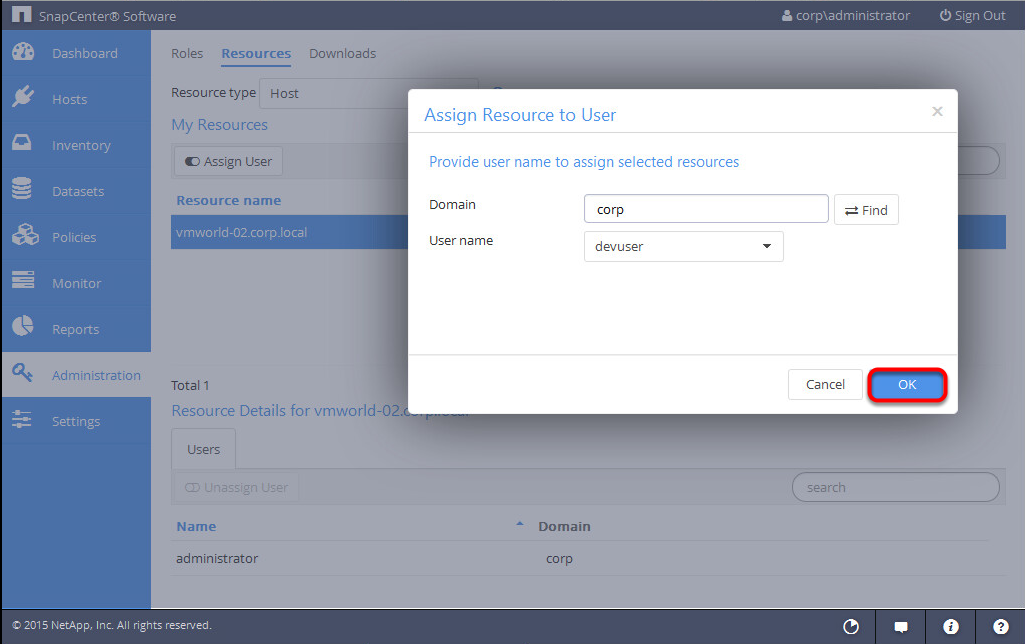Open Policies in the sidebar

(x=76, y=237)
